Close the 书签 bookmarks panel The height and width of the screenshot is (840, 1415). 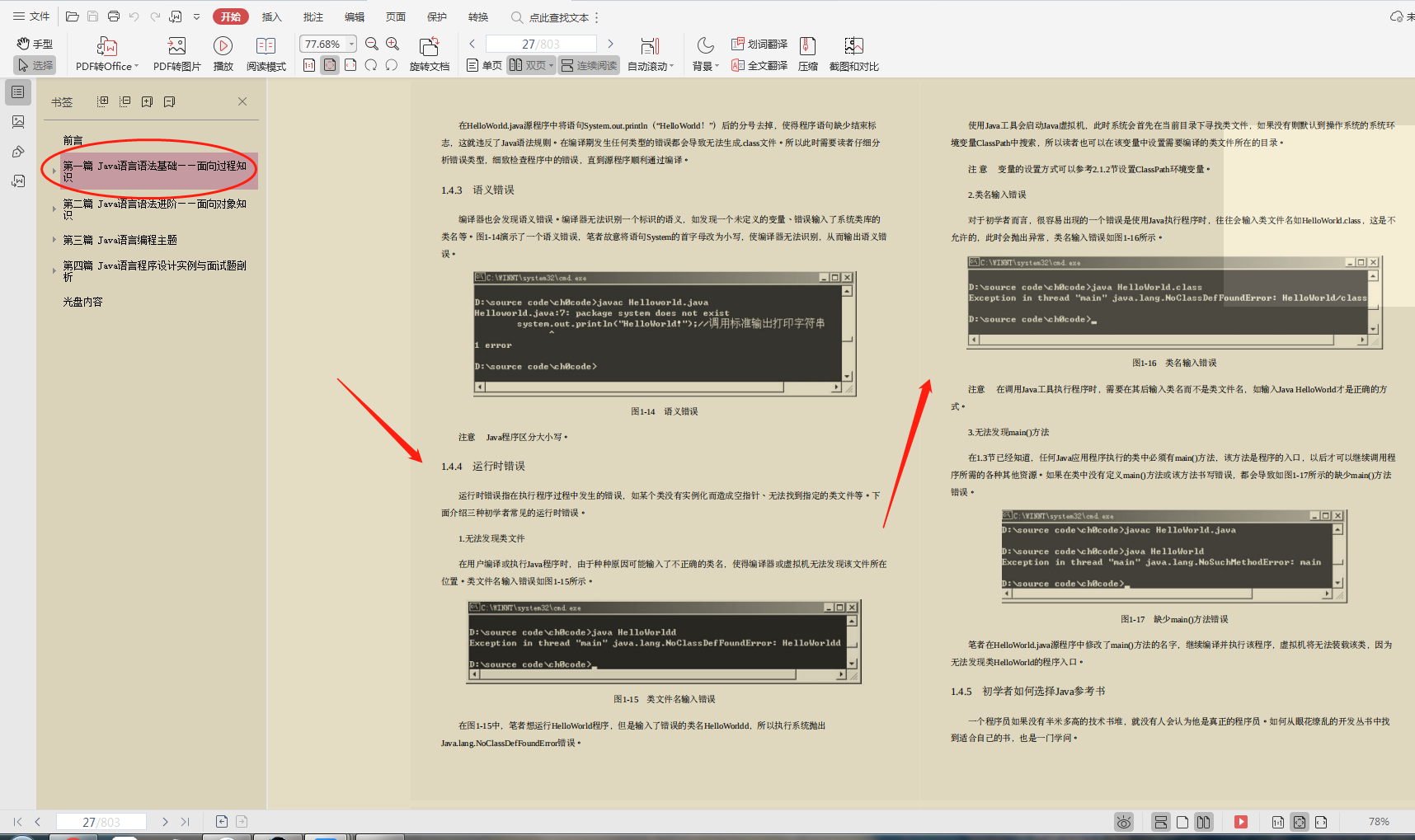pyautogui.click(x=242, y=101)
